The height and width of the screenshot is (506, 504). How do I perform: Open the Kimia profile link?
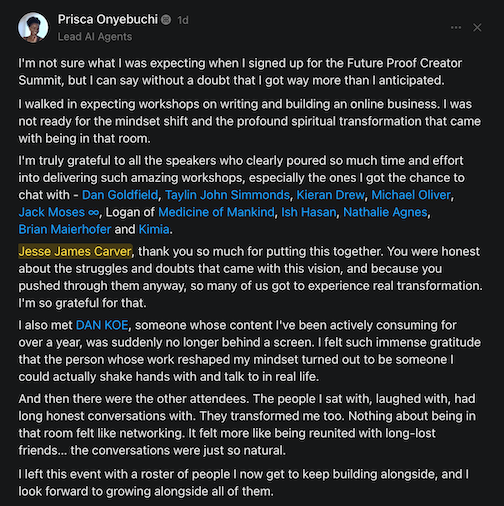click(154, 229)
